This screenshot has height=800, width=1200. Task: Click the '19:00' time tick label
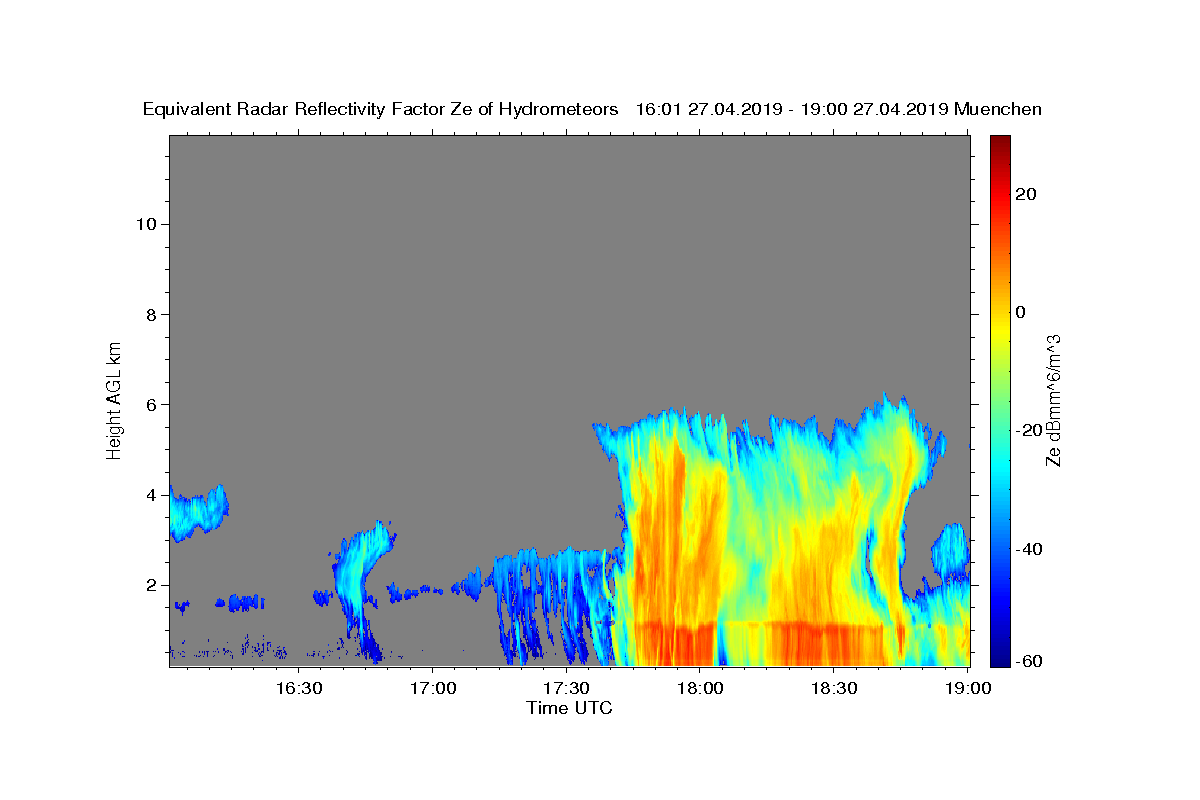pos(968,688)
